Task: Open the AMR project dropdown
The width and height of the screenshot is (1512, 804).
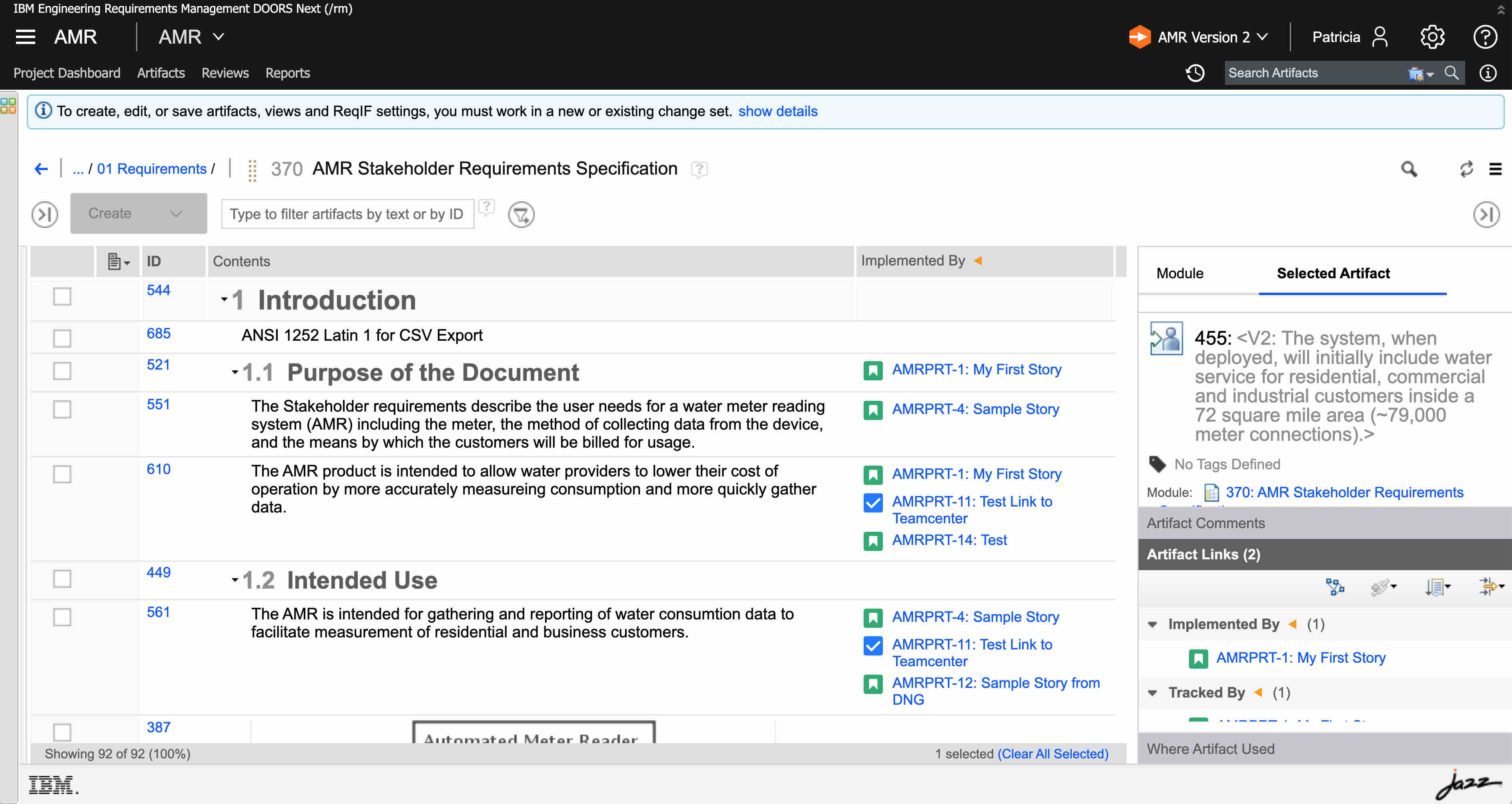Action: pyautogui.click(x=191, y=37)
